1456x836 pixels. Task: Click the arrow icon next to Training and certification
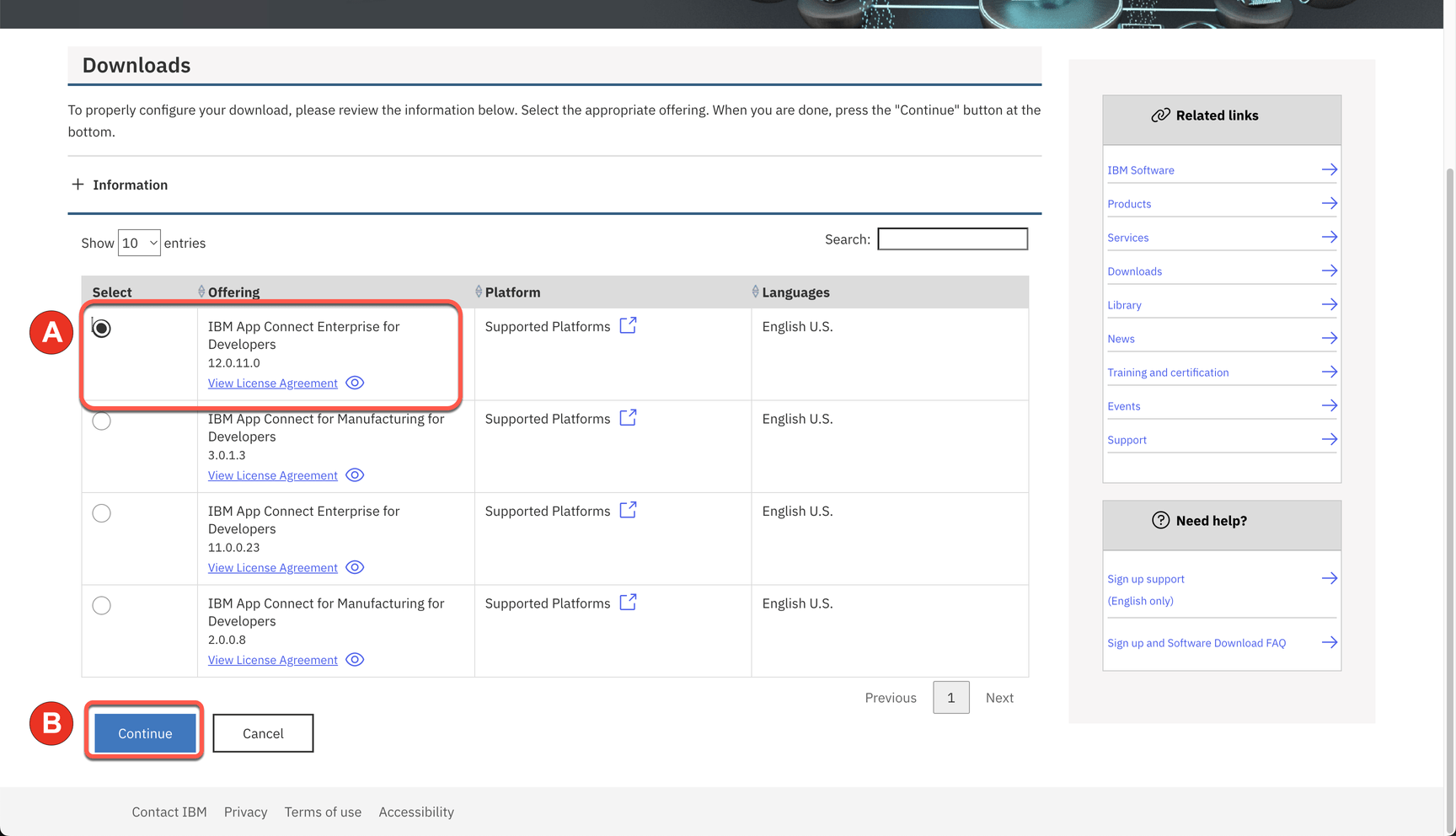tap(1329, 372)
